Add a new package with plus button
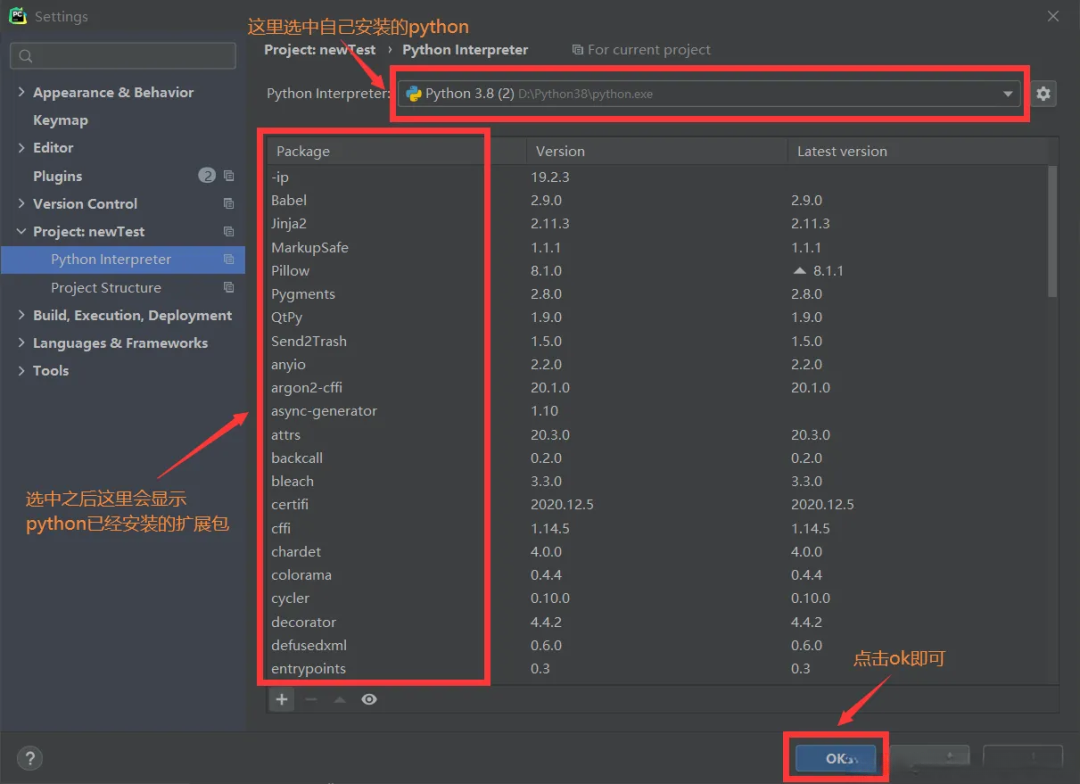The image size is (1080, 784). (282, 699)
